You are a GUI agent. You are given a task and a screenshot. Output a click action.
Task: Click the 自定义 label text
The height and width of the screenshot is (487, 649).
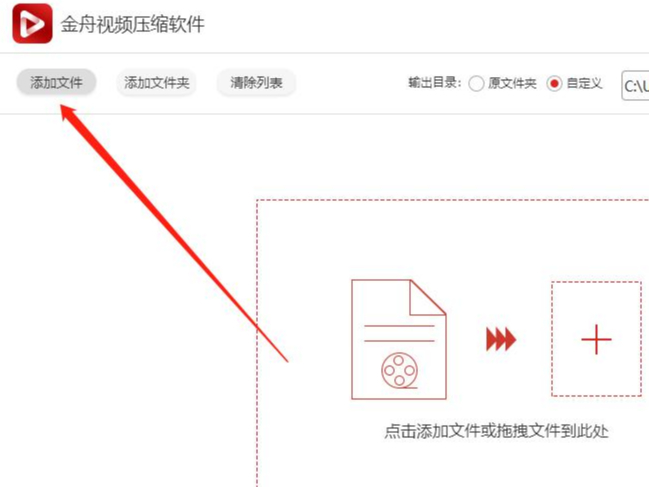click(x=584, y=84)
